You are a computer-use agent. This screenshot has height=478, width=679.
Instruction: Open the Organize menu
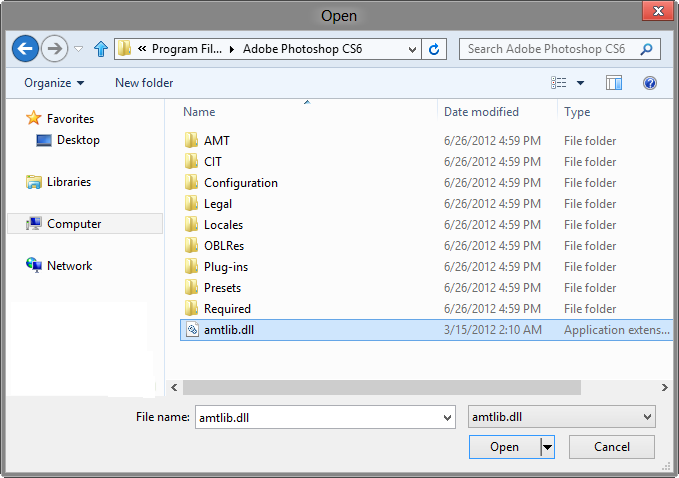point(54,83)
